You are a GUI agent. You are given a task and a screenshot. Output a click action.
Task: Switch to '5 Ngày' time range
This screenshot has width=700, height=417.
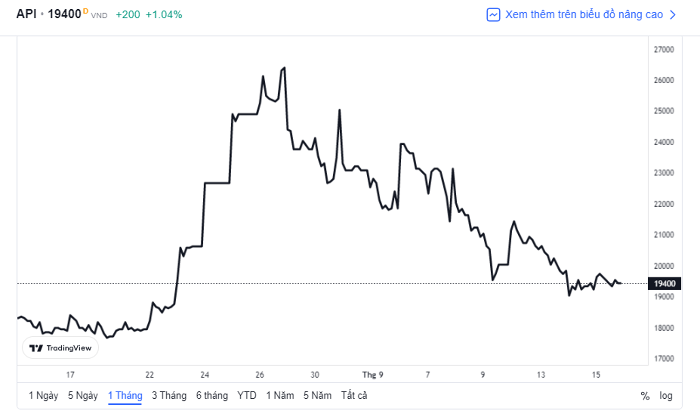[x=83, y=395]
